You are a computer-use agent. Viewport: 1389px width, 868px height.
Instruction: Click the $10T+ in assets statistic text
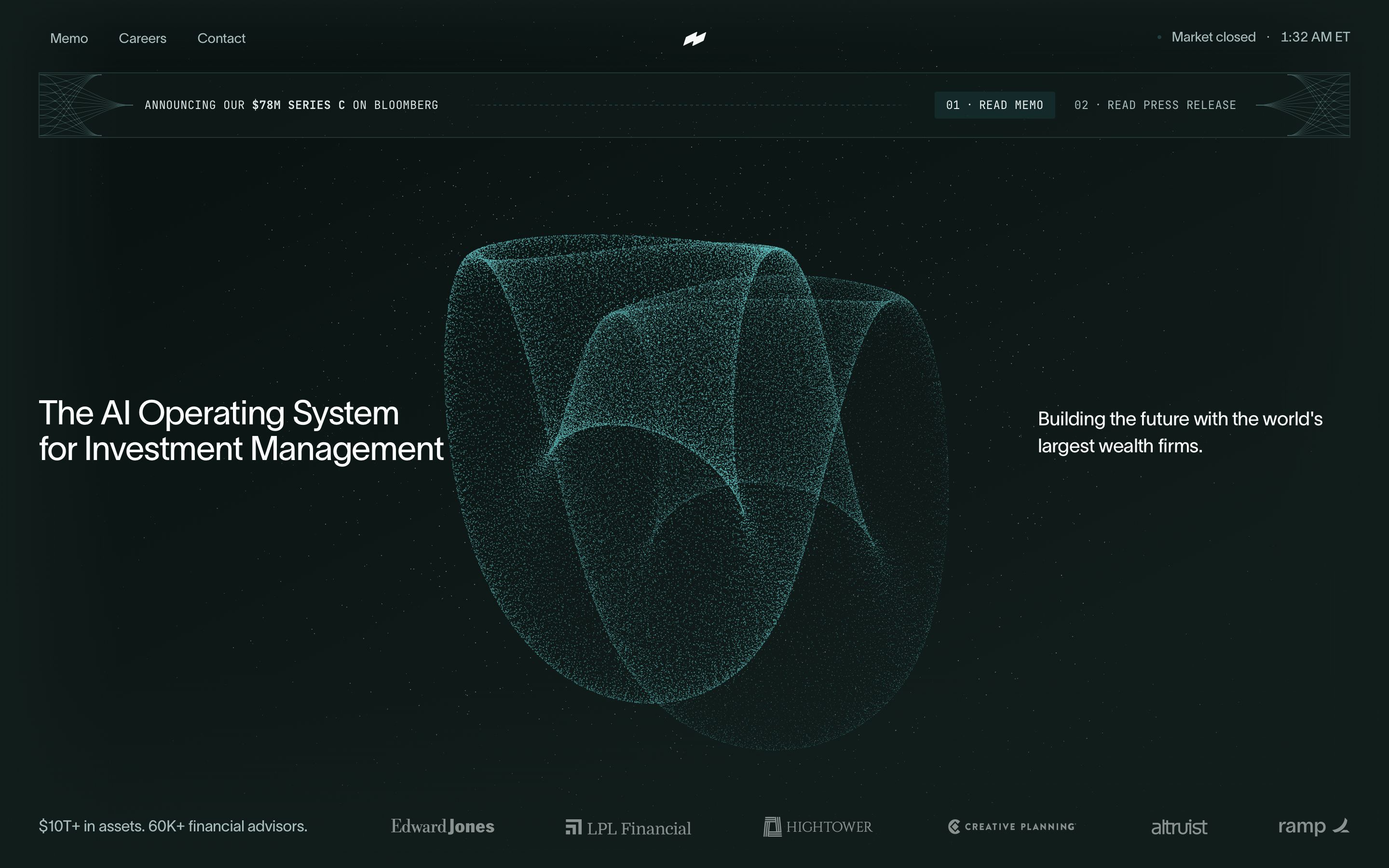click(x=173, y=826)
